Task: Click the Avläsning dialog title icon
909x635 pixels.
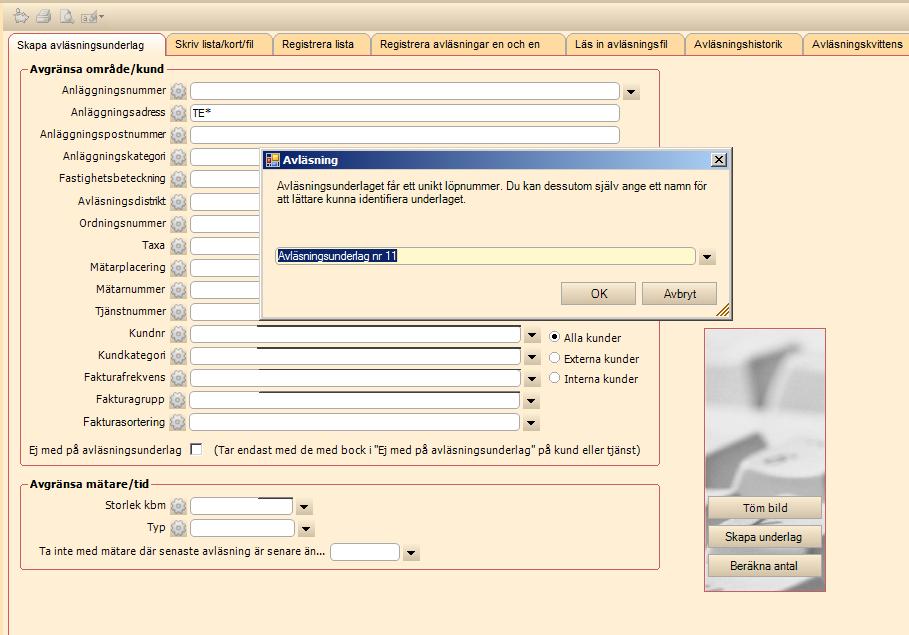Action: coord(272,160)
